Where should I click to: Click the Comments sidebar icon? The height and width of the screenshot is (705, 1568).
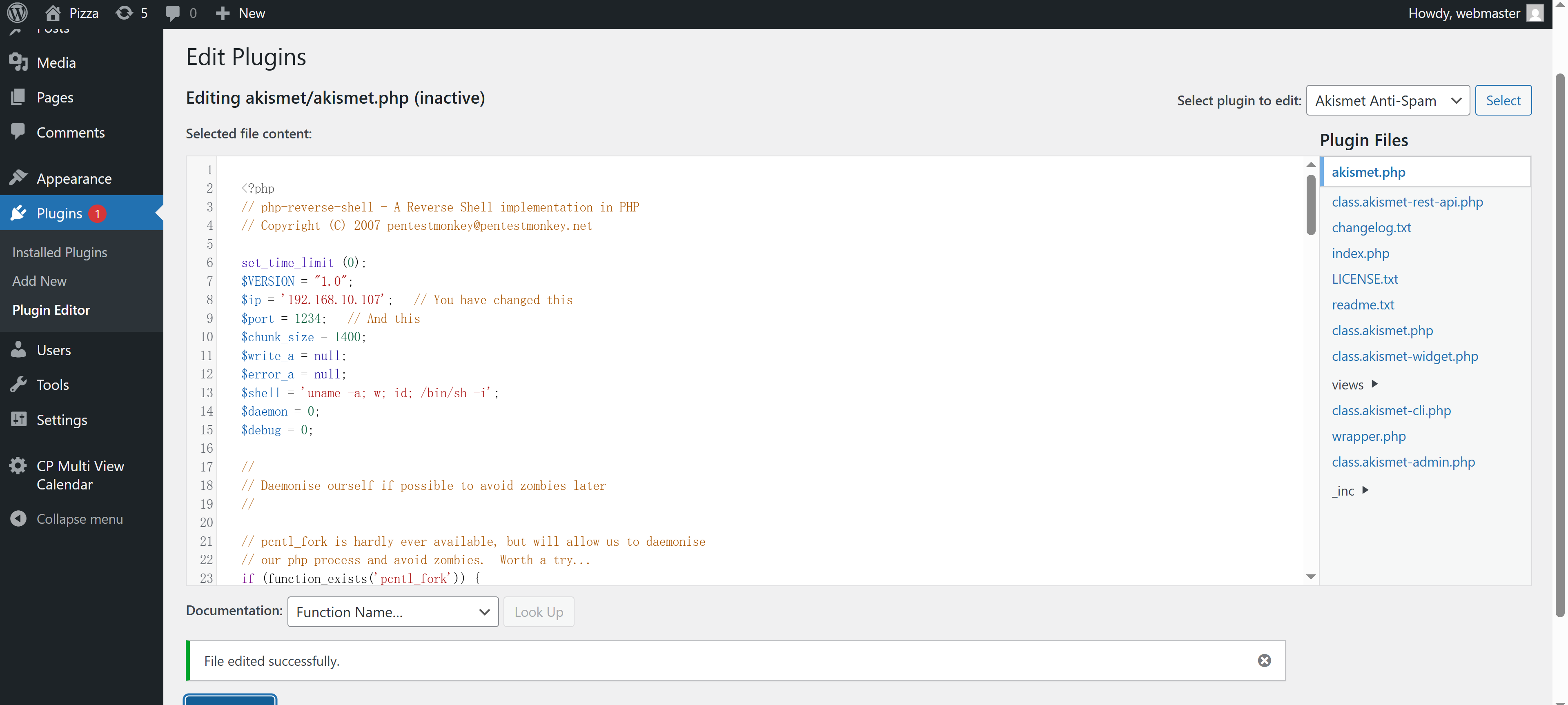point(18,131)
